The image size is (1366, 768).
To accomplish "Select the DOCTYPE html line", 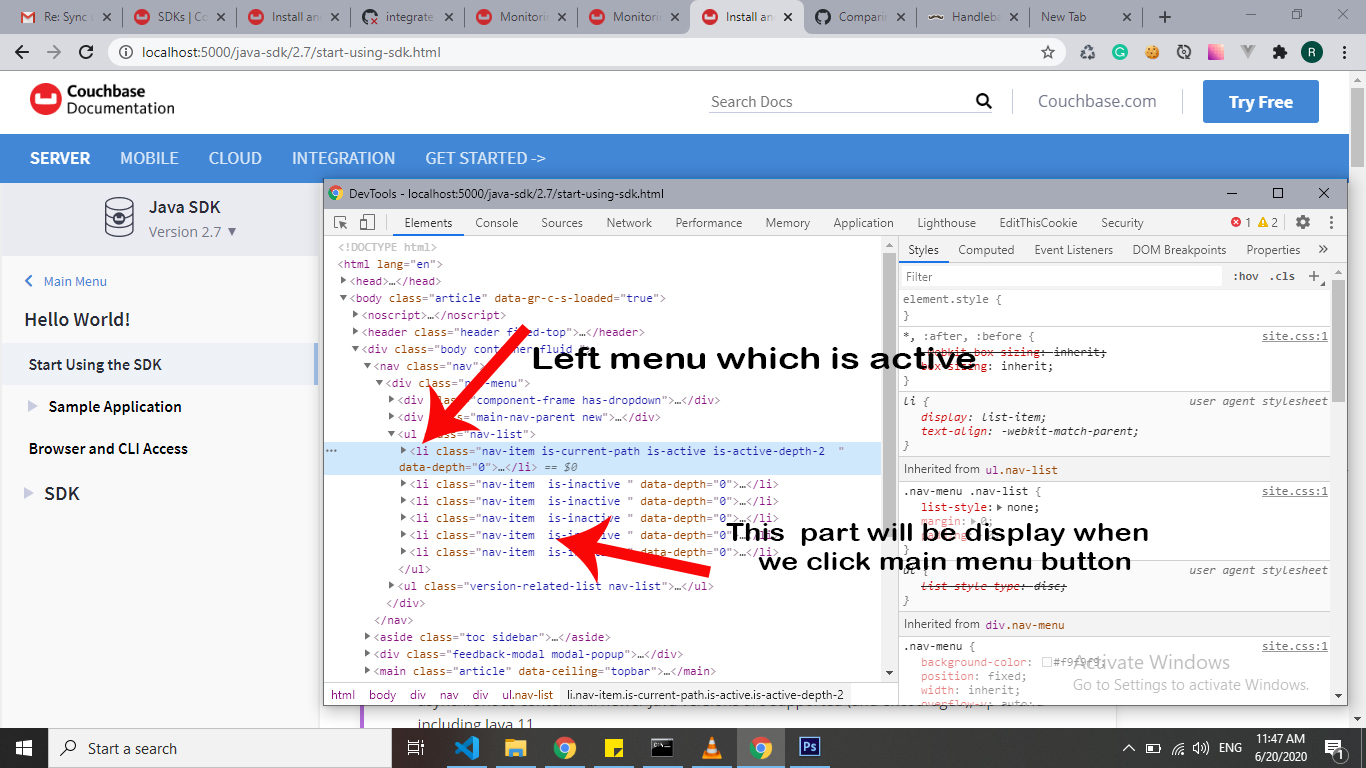I will pyautogui.click(x=387, y=247).
